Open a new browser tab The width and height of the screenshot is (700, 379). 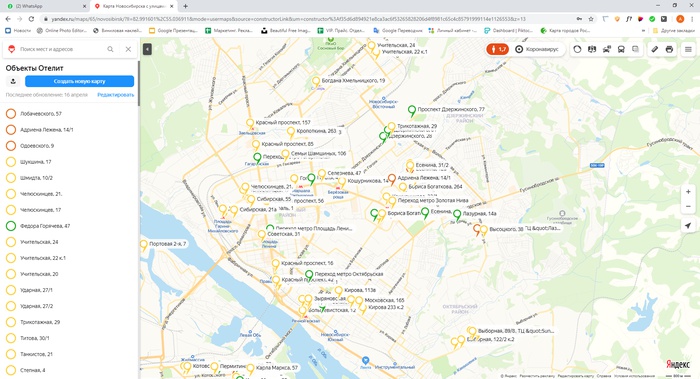tap(185, 6)
